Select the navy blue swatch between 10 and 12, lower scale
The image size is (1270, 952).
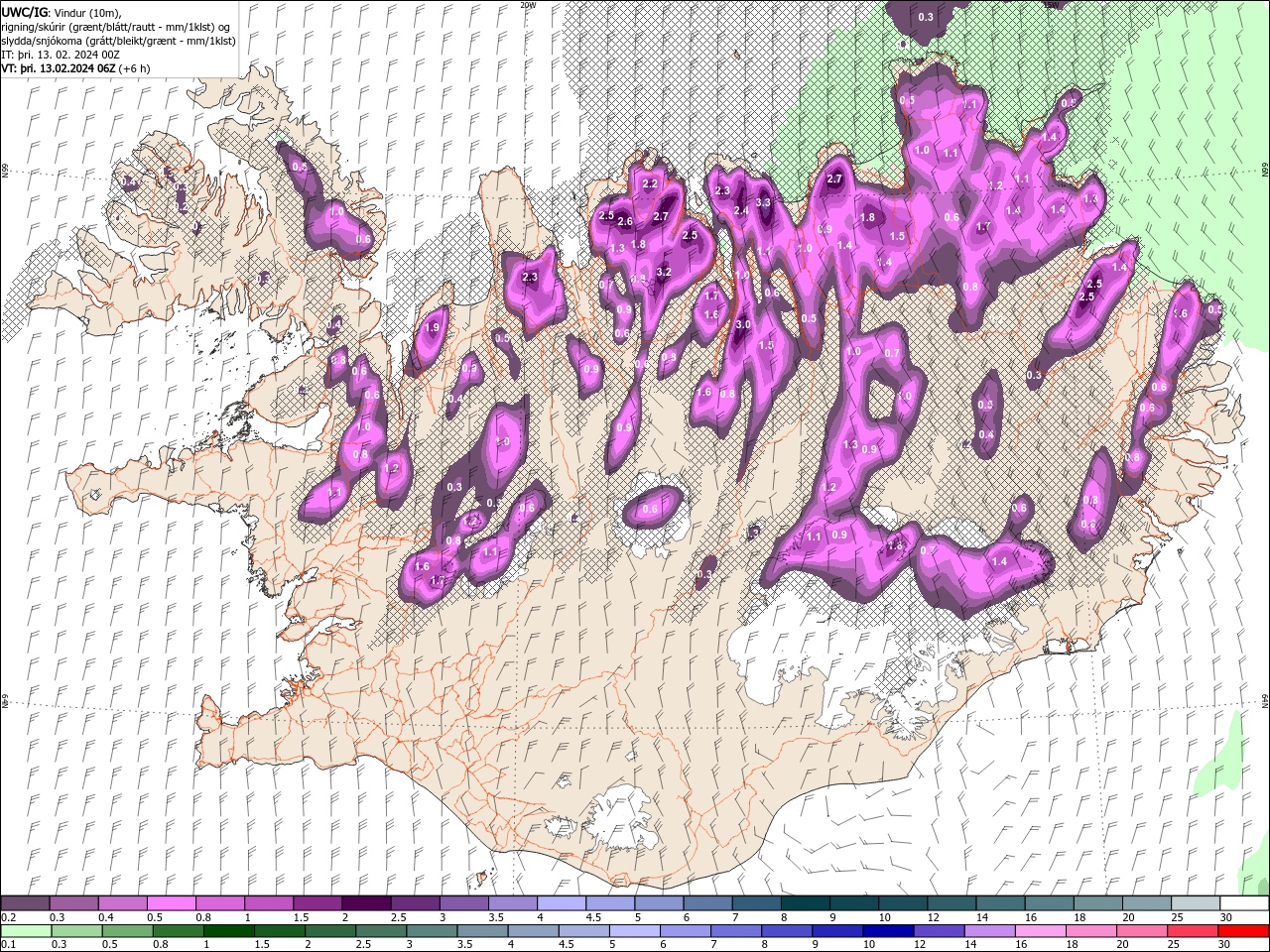[x=887, y=931]
